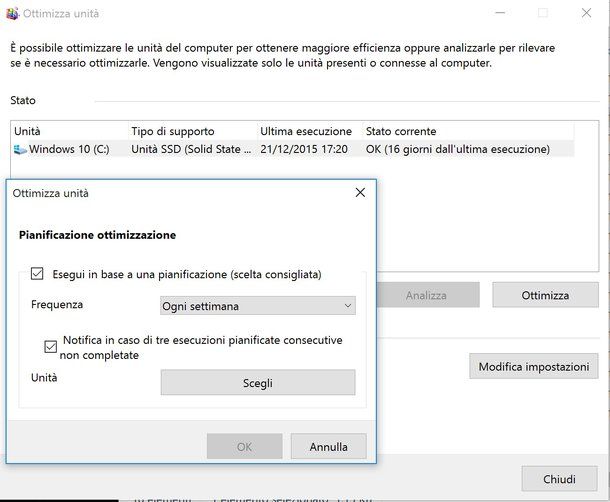Viewport: 610px width, 502px height.
Task: Click the Ottimizza button in main window
Action: [x=545, y=295]
